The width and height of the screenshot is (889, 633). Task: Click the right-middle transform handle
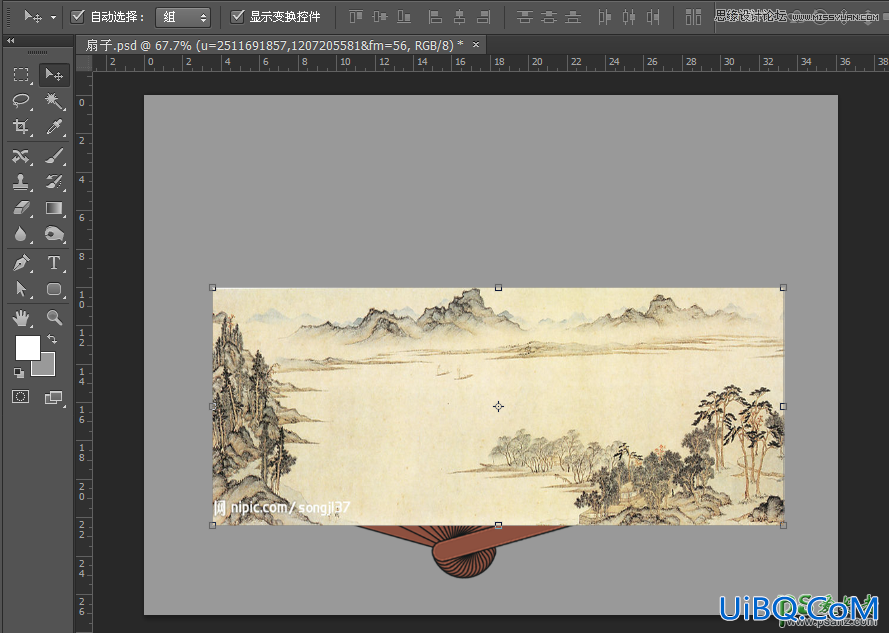[784, 406]
